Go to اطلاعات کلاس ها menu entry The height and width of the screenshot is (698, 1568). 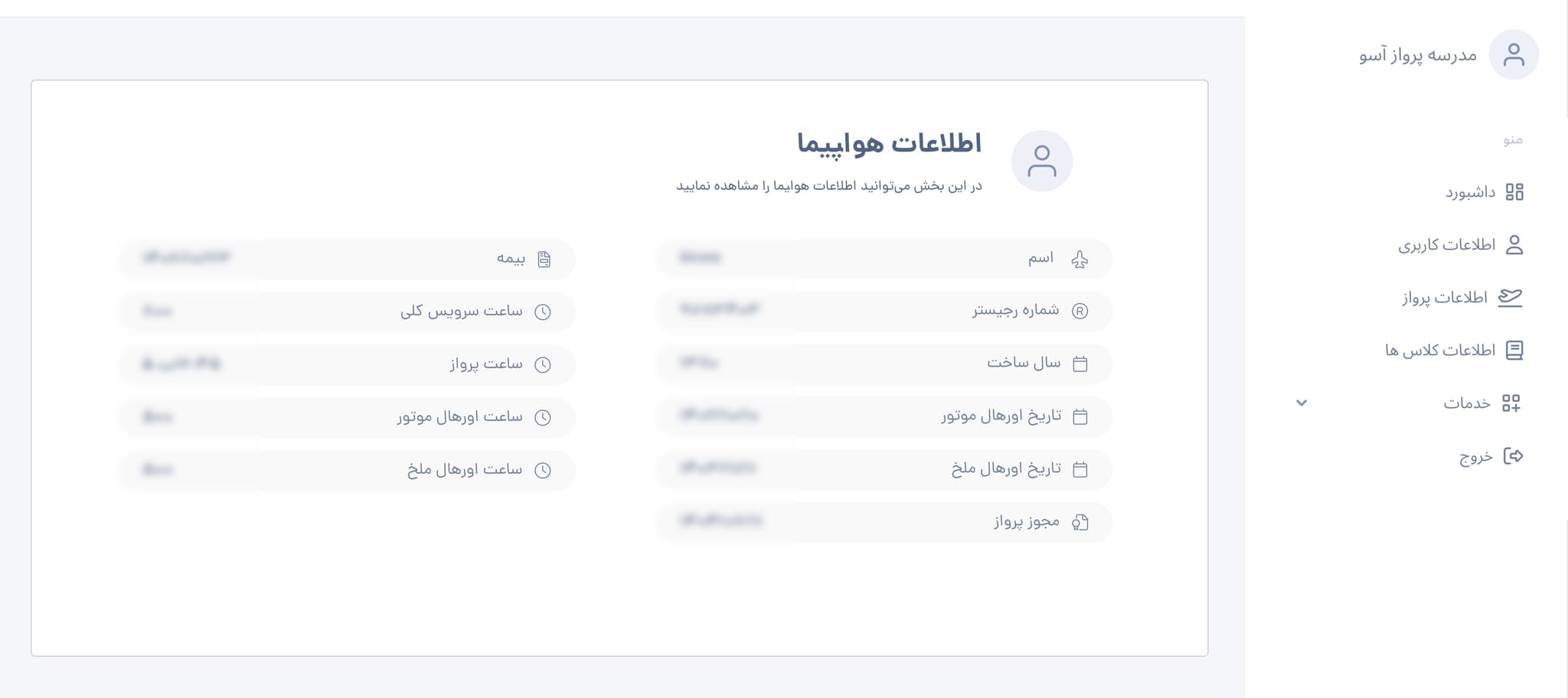click(1454, 351)
